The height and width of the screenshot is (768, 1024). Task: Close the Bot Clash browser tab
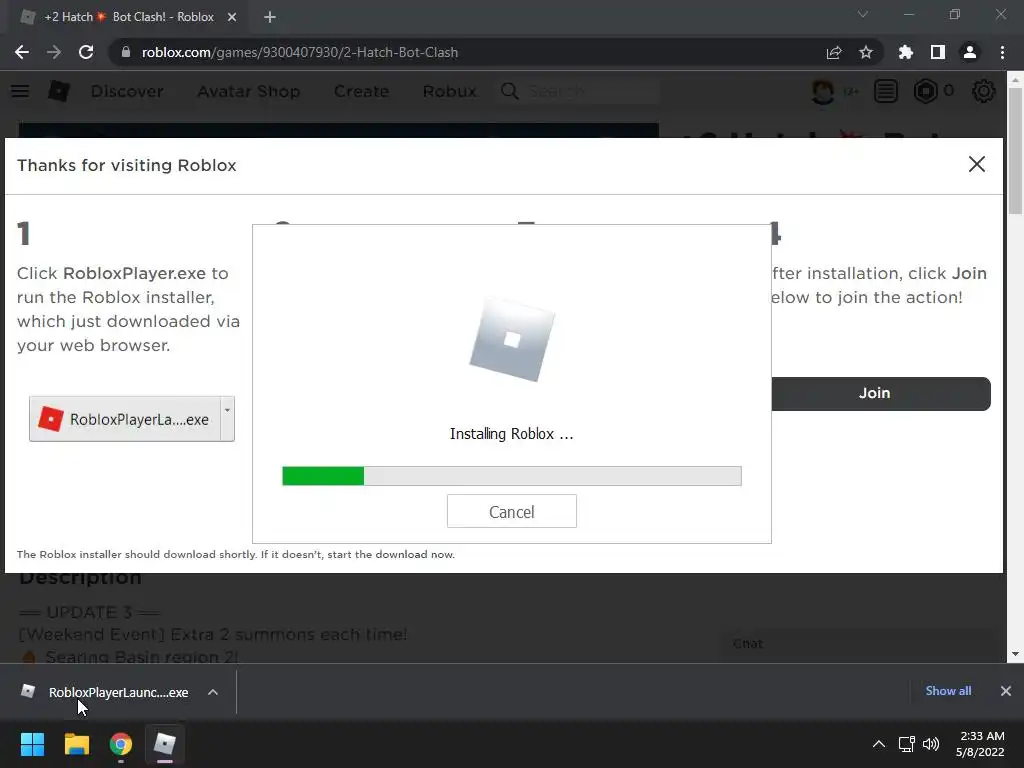click(232, 17)
